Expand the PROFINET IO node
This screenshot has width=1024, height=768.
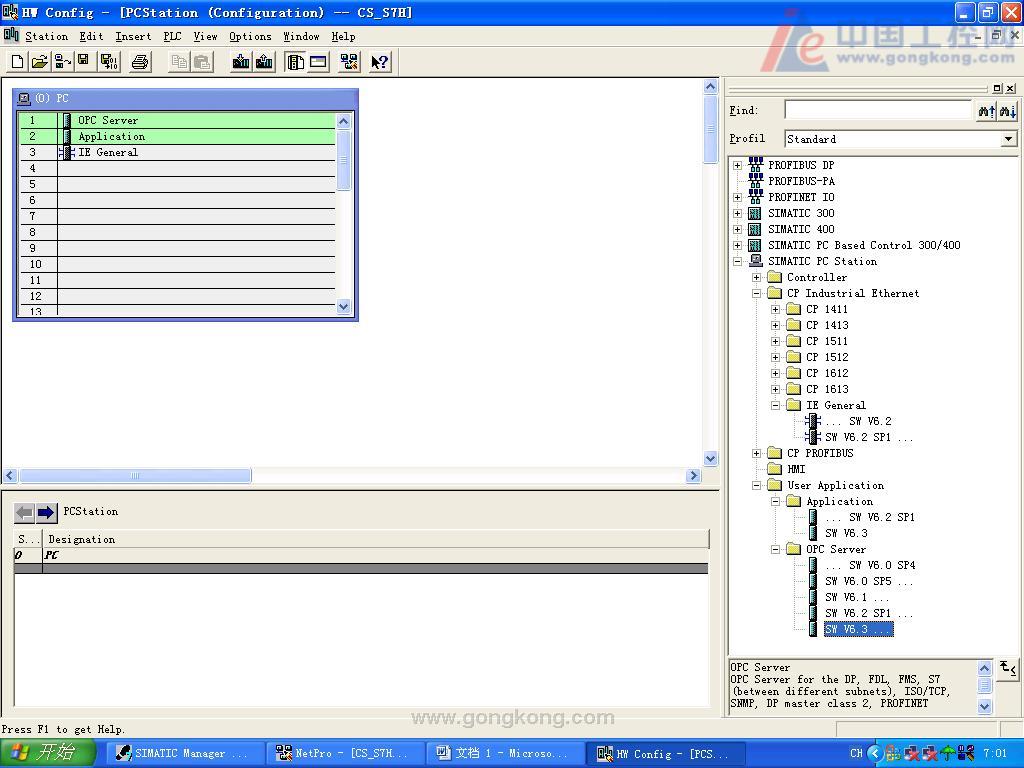click(x=737, y=198)
